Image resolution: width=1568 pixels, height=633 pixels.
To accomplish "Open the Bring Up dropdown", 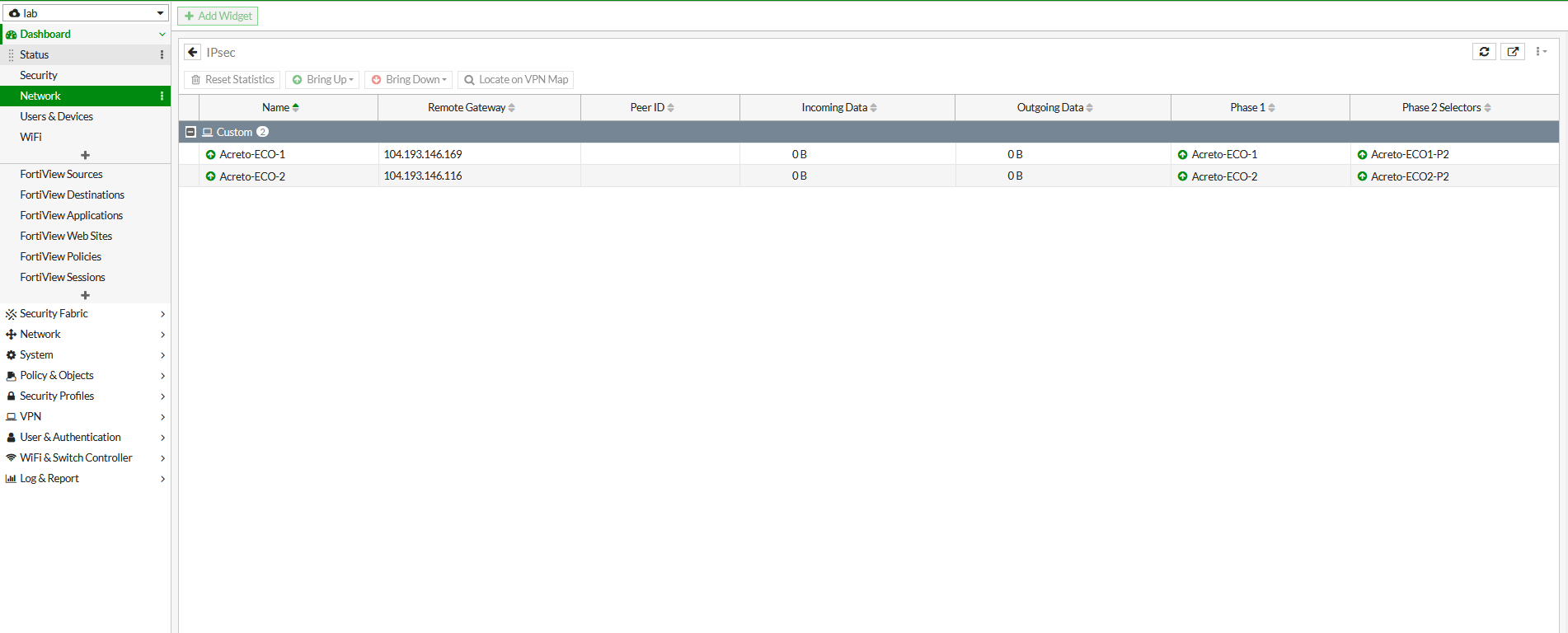I will coord(322,79).
